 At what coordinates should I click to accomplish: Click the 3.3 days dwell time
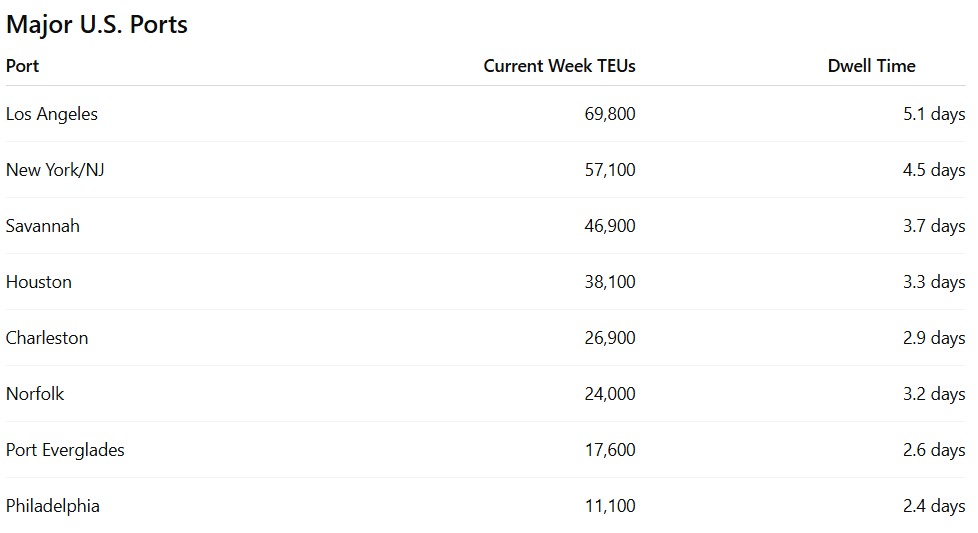click(x=934, y=282)
